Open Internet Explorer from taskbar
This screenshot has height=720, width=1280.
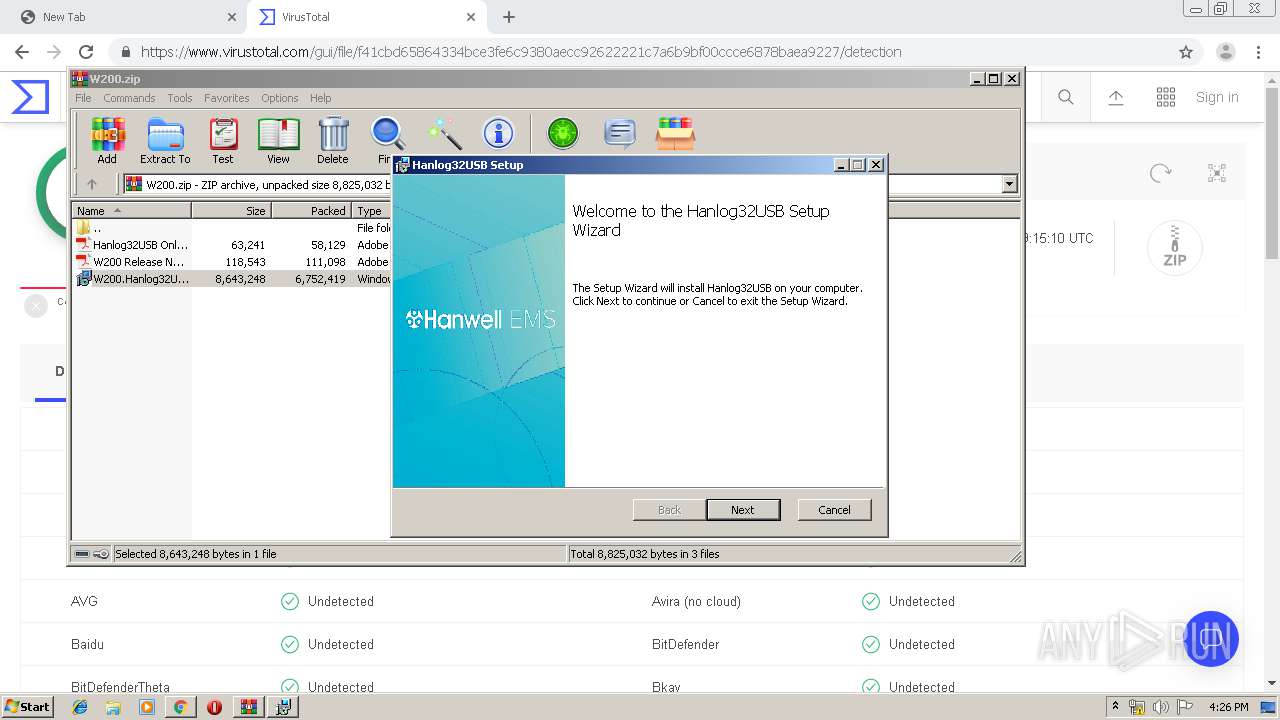coord(81,707)
